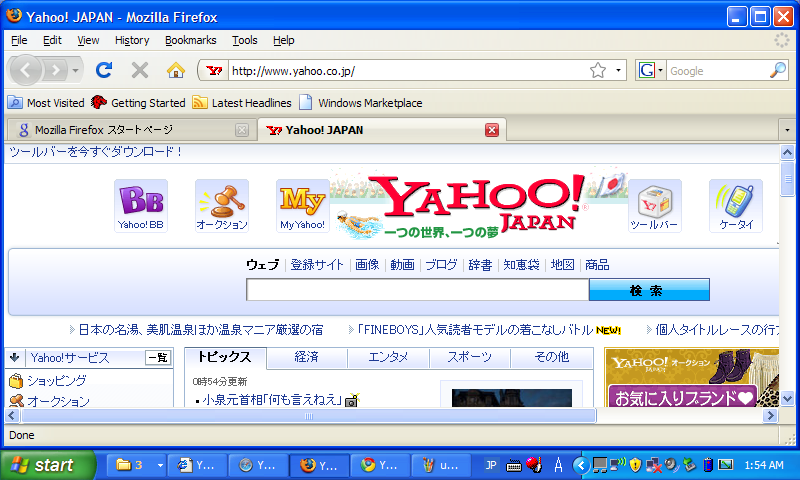
Task: Open the ツールバー icon
Action: tap(655, 206)
